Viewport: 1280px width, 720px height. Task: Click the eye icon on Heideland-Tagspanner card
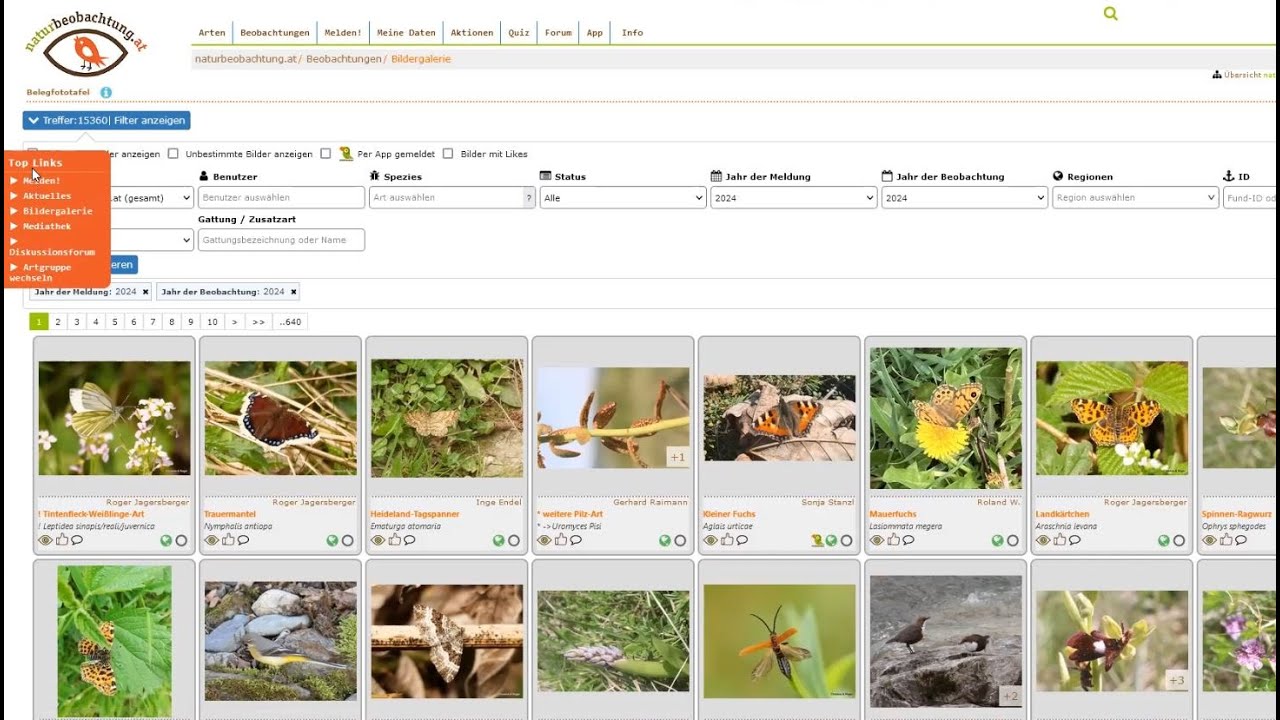(377, 540)
